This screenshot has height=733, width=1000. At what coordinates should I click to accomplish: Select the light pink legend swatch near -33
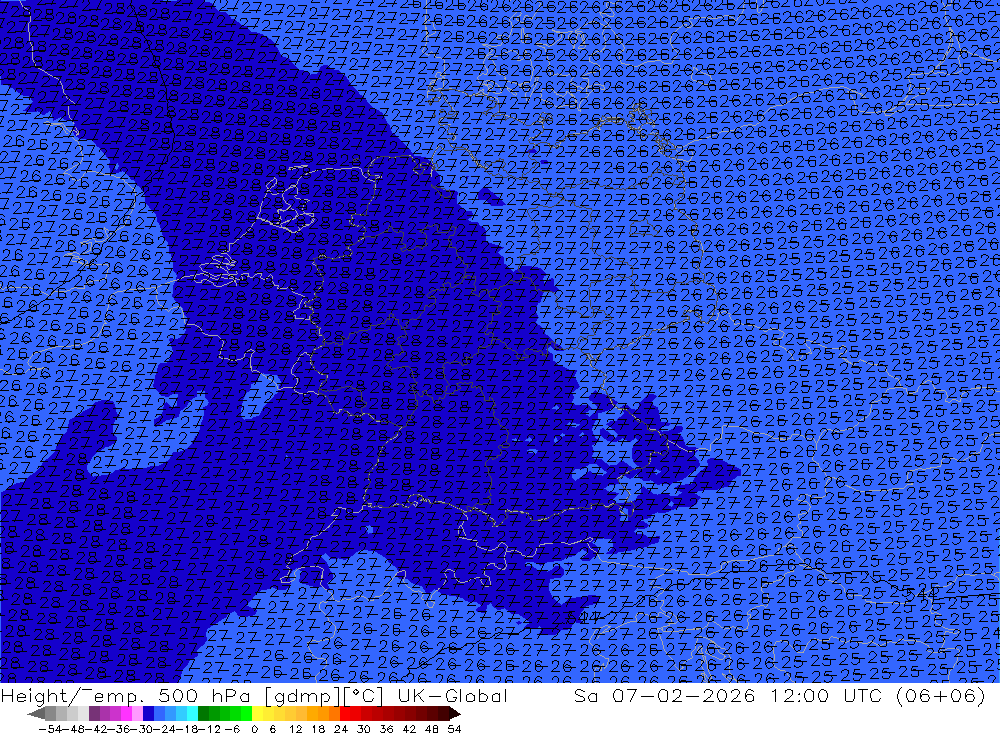(x=137, y=713)
